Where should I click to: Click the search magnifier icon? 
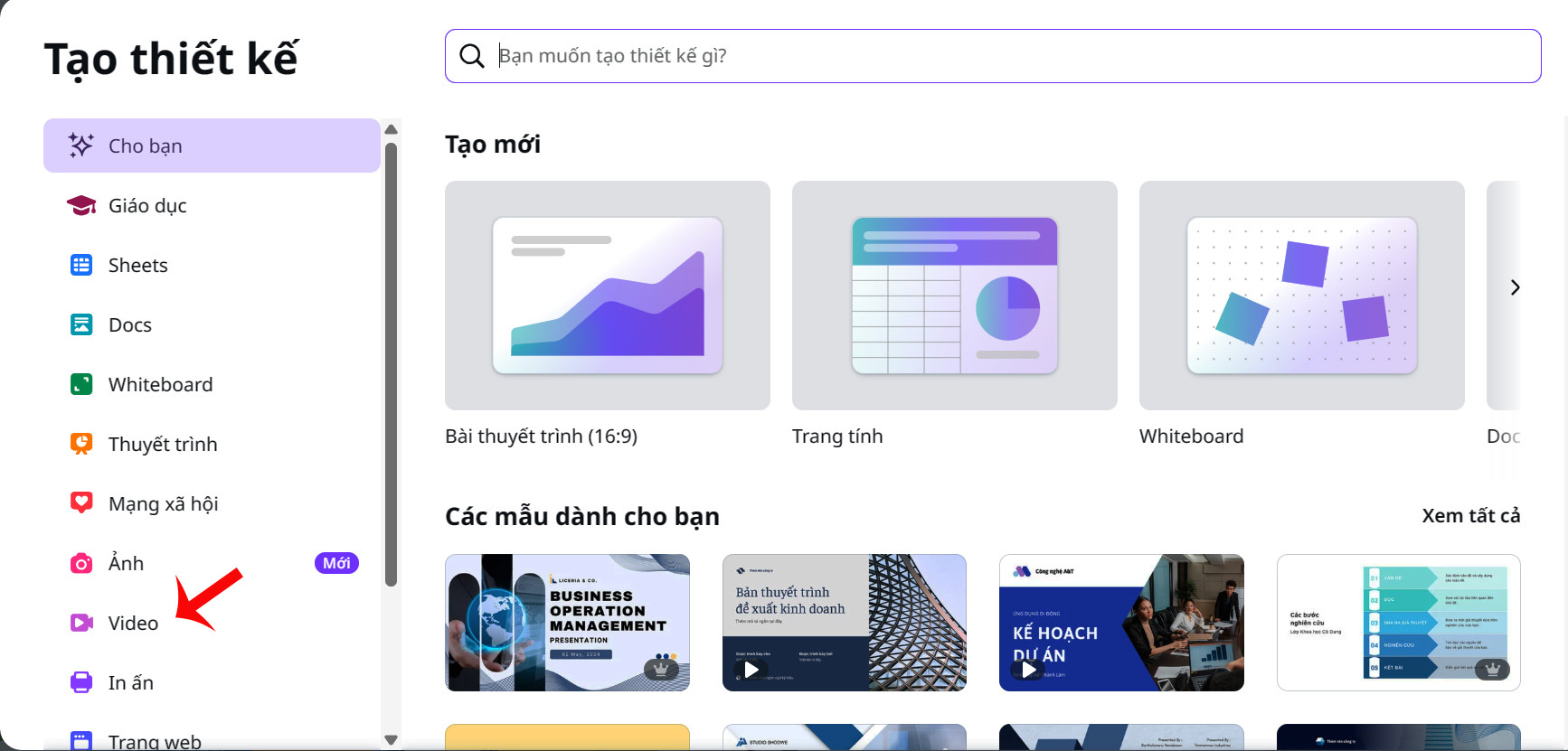pyautogui.click(x=472, y=56)
